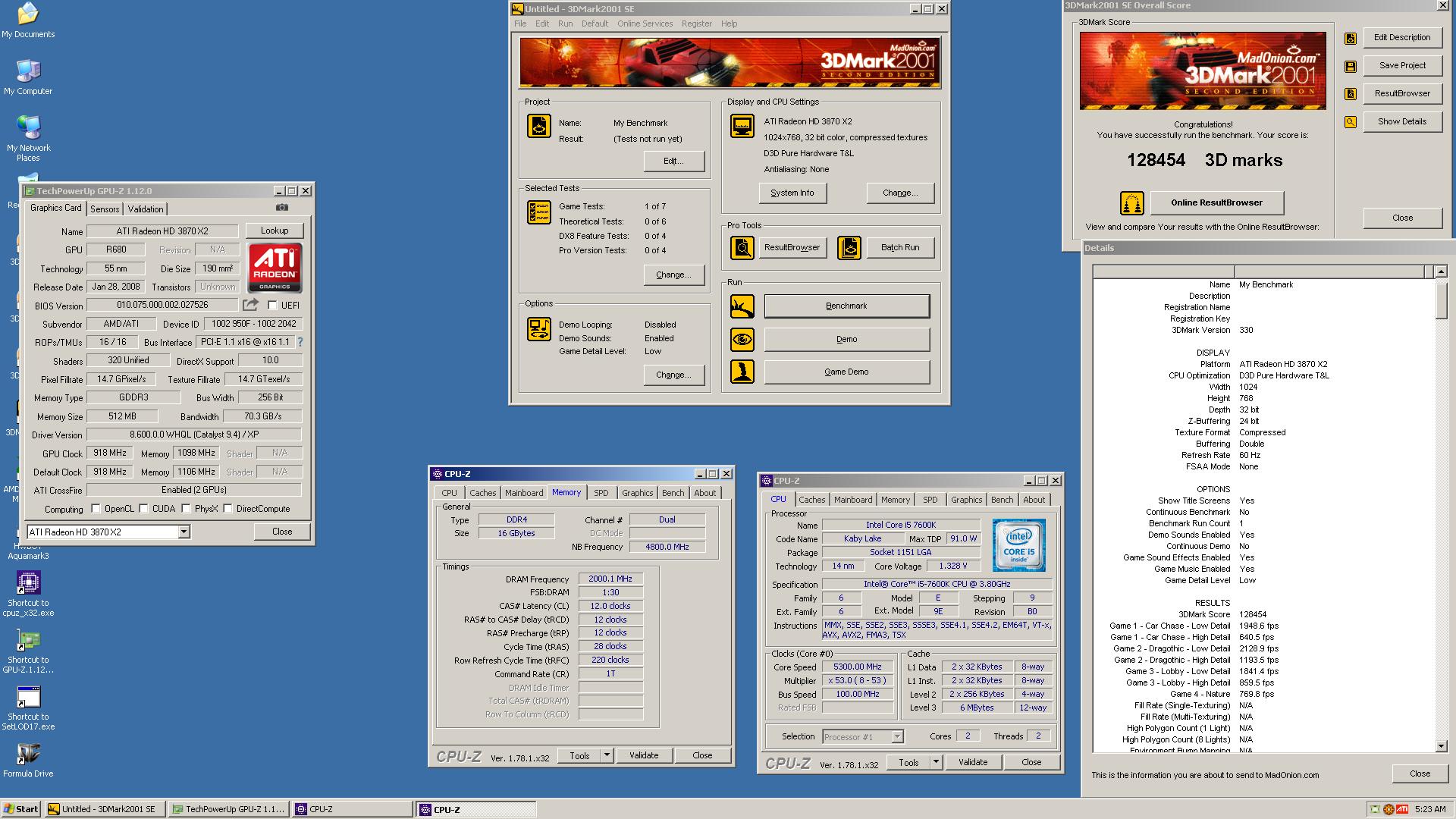Click Project Edit button

pyautogui.click(x=674, y=161)
